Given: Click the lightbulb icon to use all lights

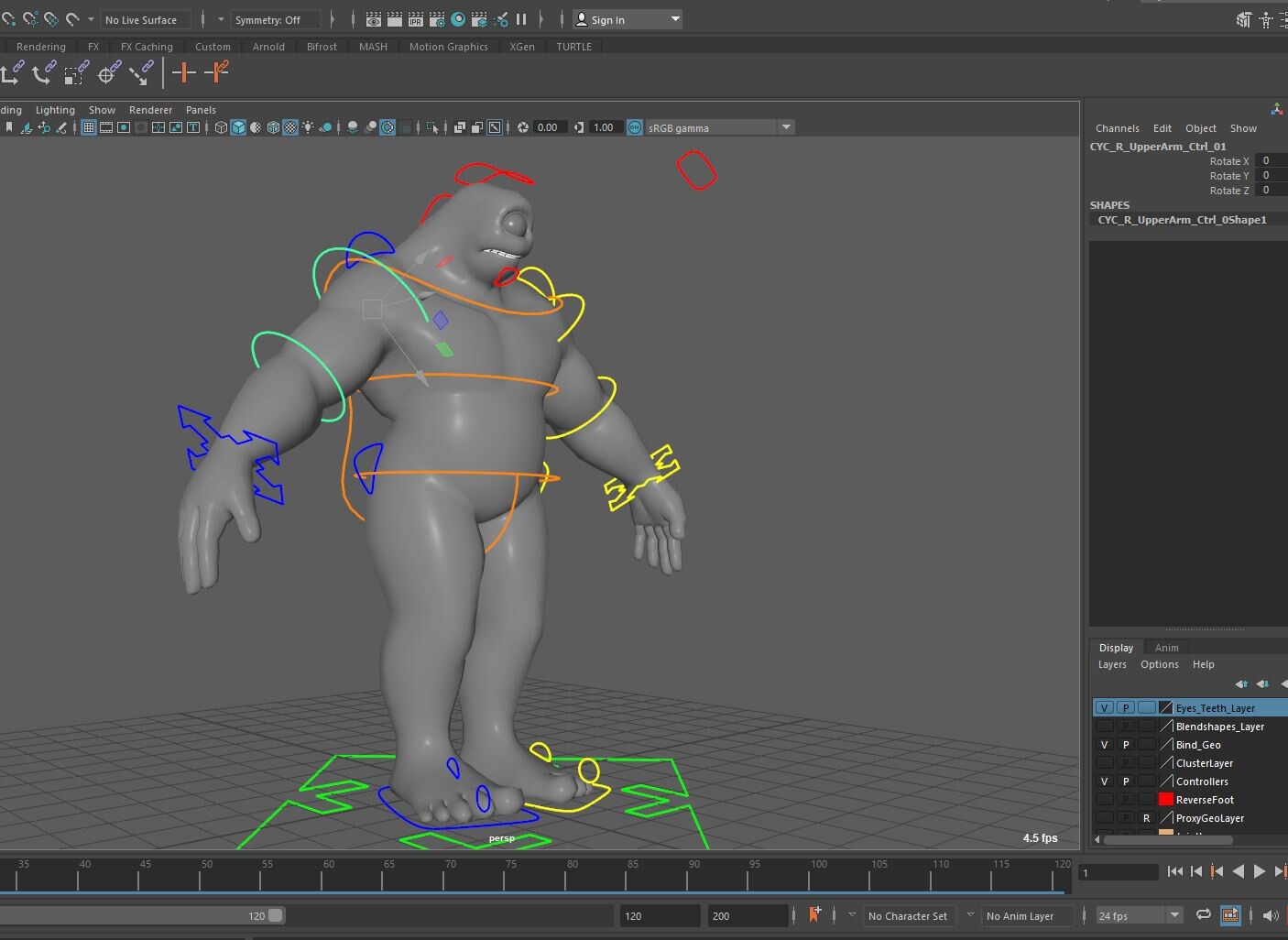Looking at the screenshot, I should (x=309, y=127).
